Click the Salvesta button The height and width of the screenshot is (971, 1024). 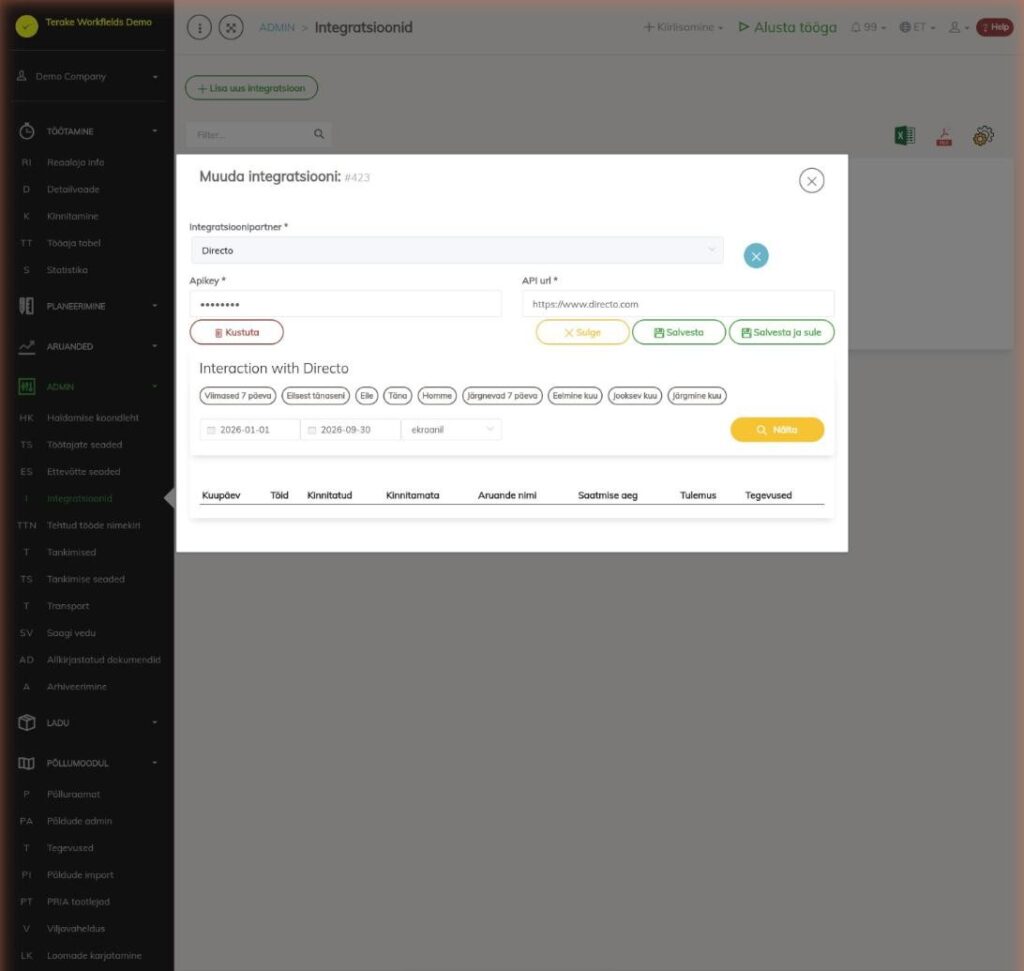[679, 332]
